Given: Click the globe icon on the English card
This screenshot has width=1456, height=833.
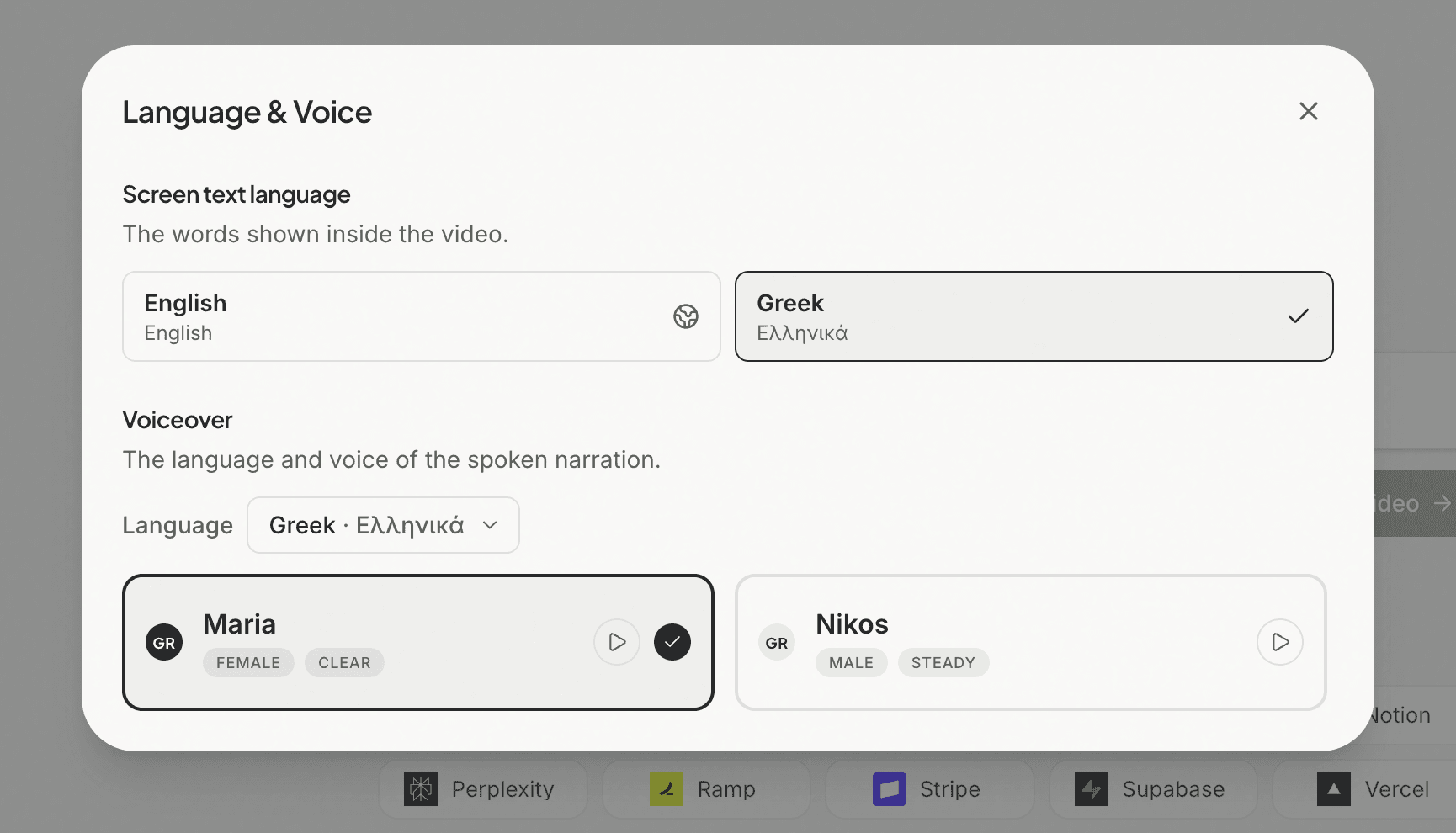Looking at the screenshot, I should [x=686, y=316].
